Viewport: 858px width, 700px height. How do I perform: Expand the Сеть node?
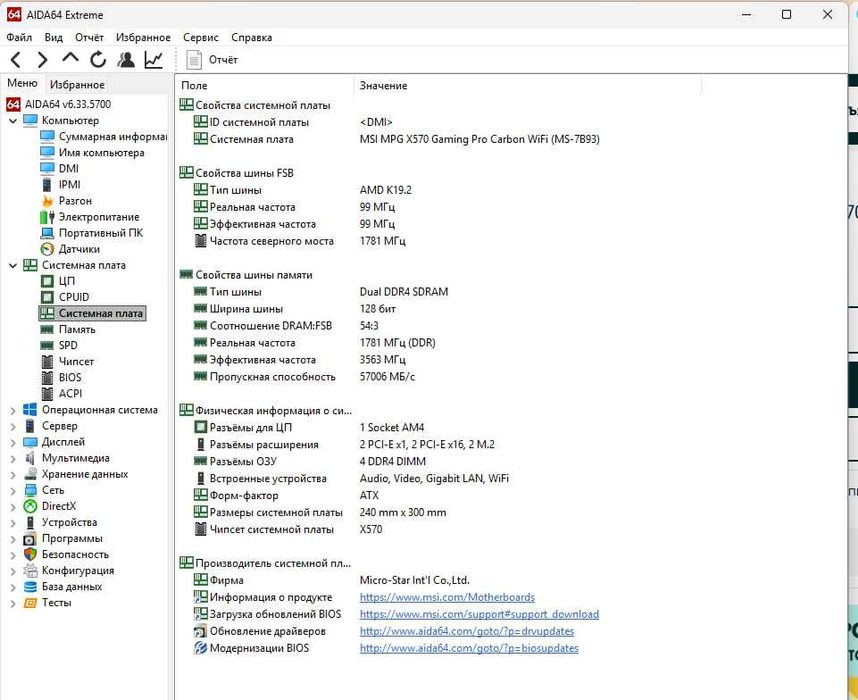pos(13,490)
